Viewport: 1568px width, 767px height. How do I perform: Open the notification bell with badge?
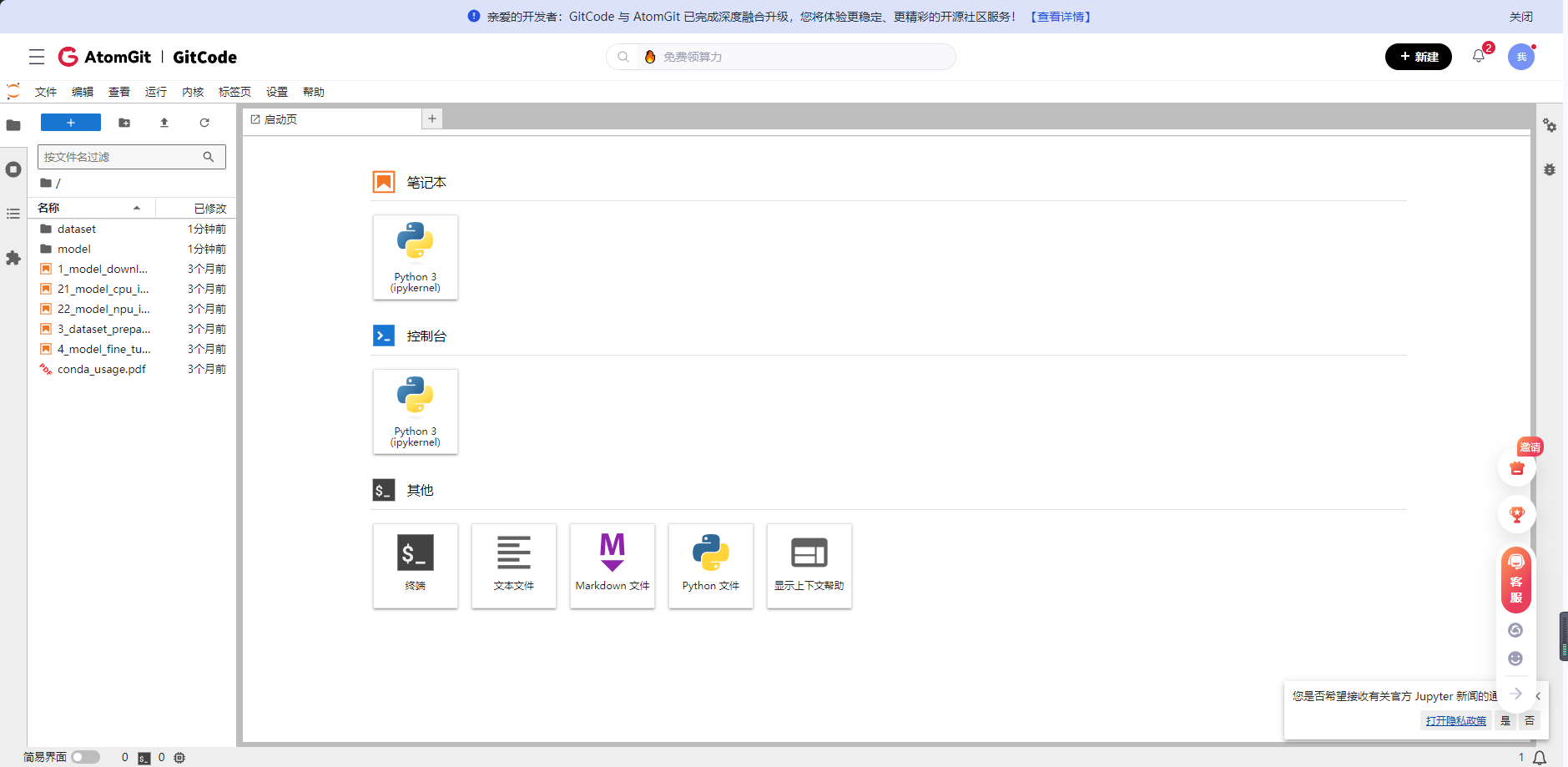pos(1479,56)
